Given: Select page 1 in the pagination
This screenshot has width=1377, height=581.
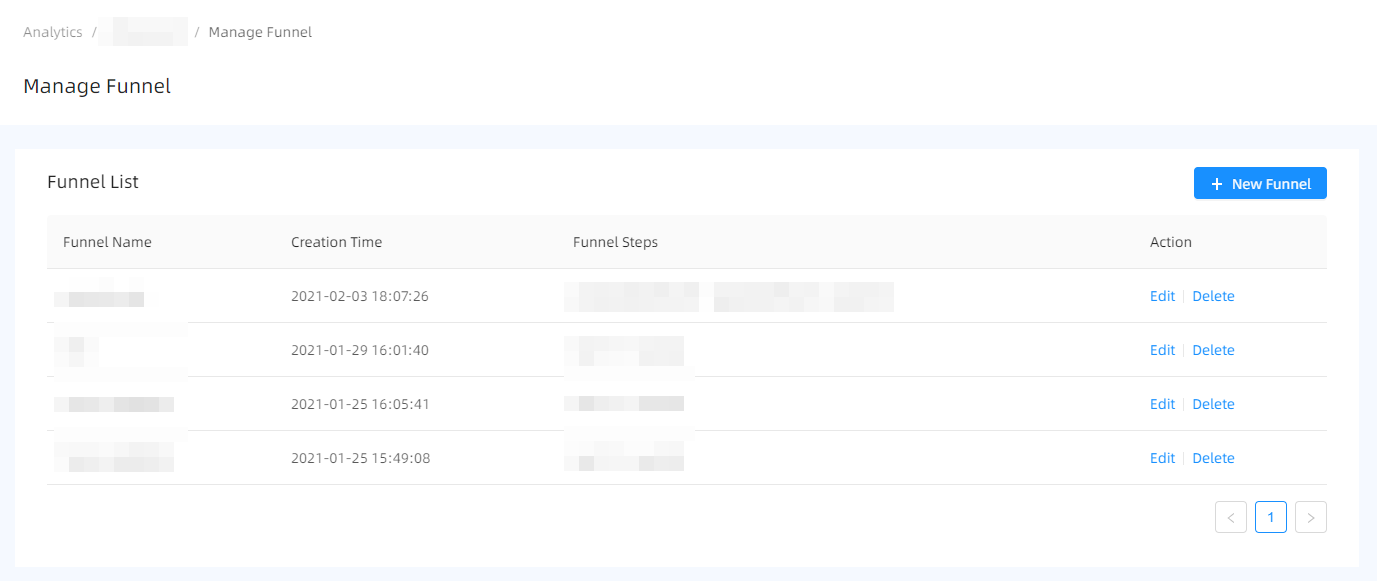Looking at the screenshot, I should coord(1271,517).
